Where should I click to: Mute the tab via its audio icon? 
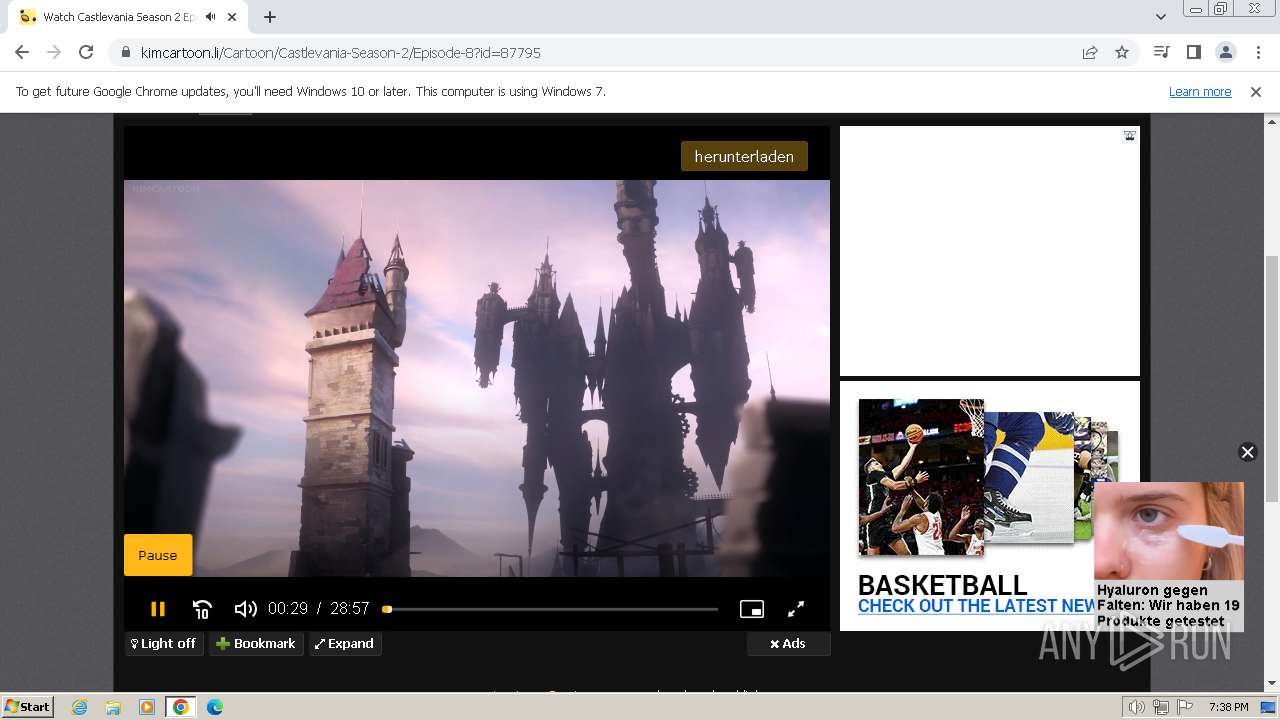211,17
